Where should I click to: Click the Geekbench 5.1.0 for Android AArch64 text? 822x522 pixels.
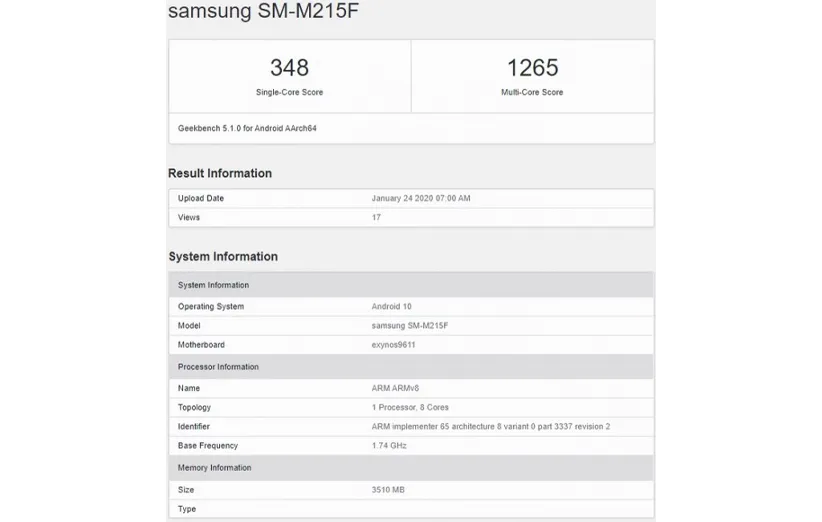click(247, 128)
